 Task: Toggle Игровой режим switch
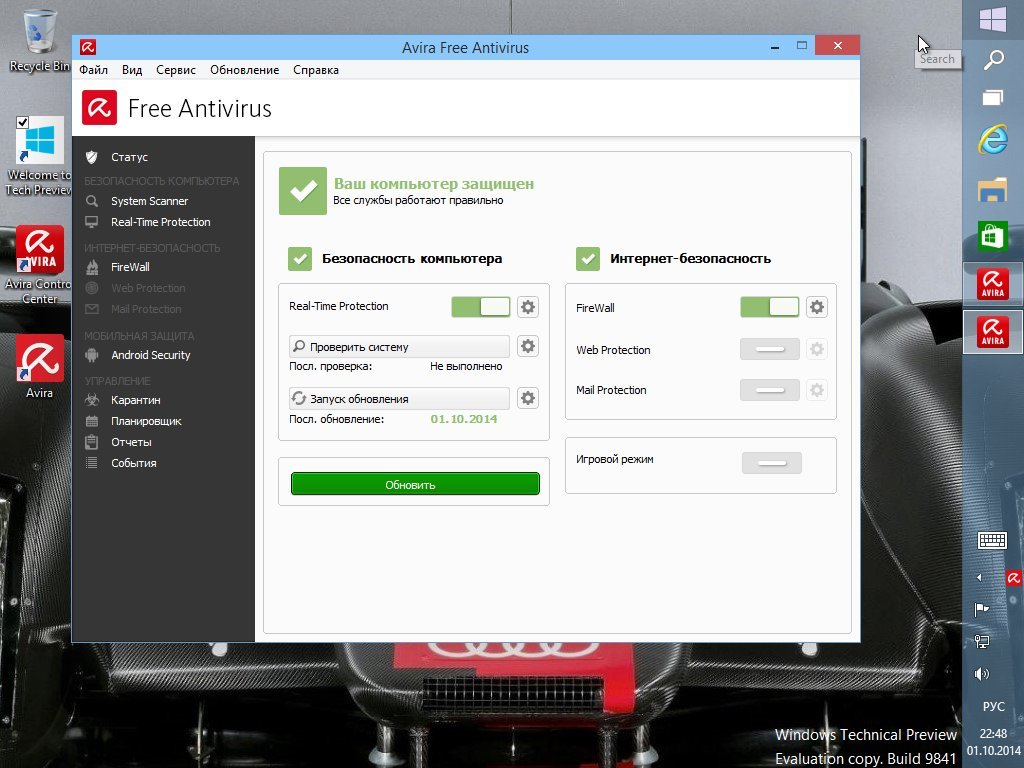pos(772,463)
